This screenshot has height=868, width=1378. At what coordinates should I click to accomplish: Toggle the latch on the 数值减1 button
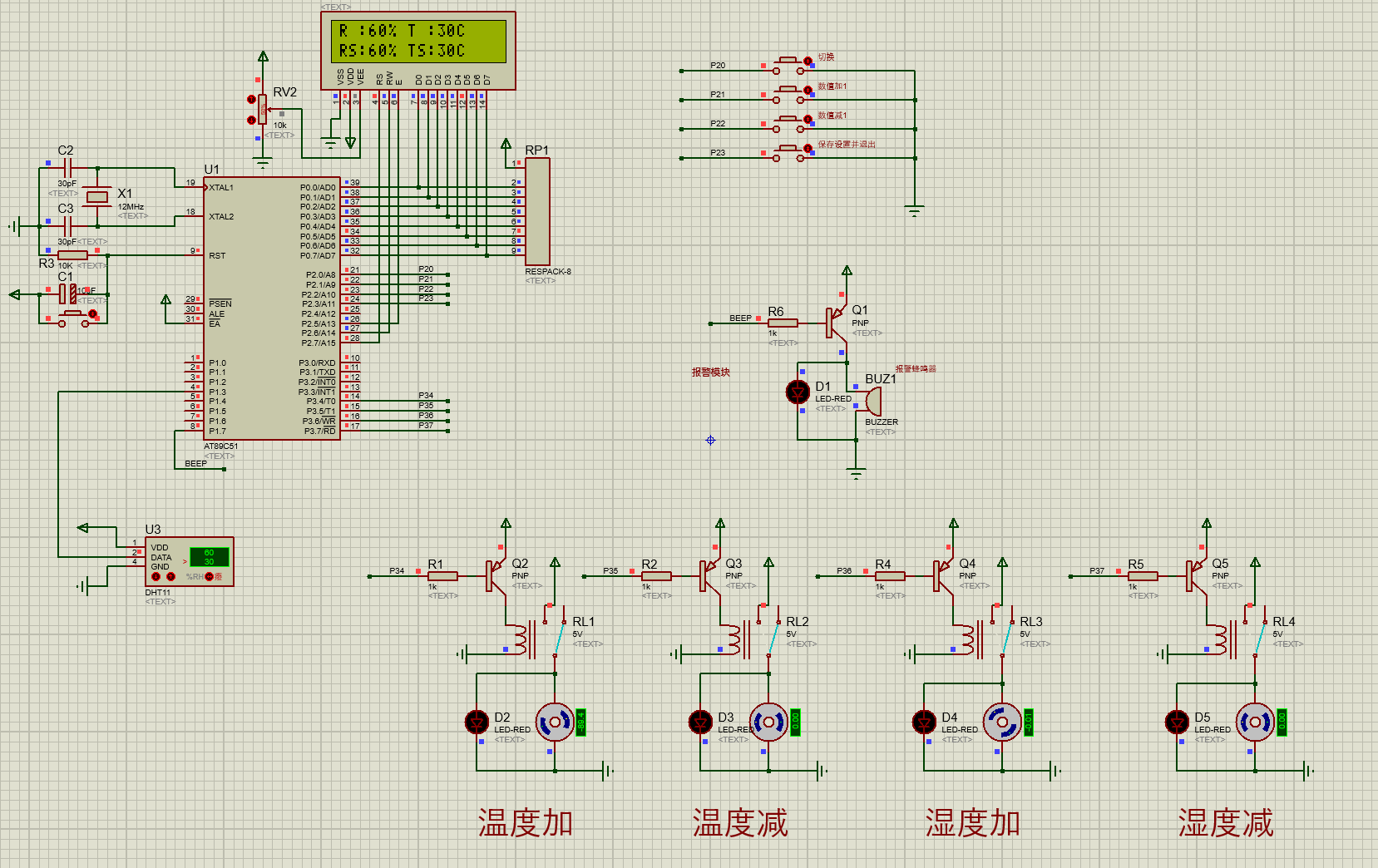pos(808,120)
